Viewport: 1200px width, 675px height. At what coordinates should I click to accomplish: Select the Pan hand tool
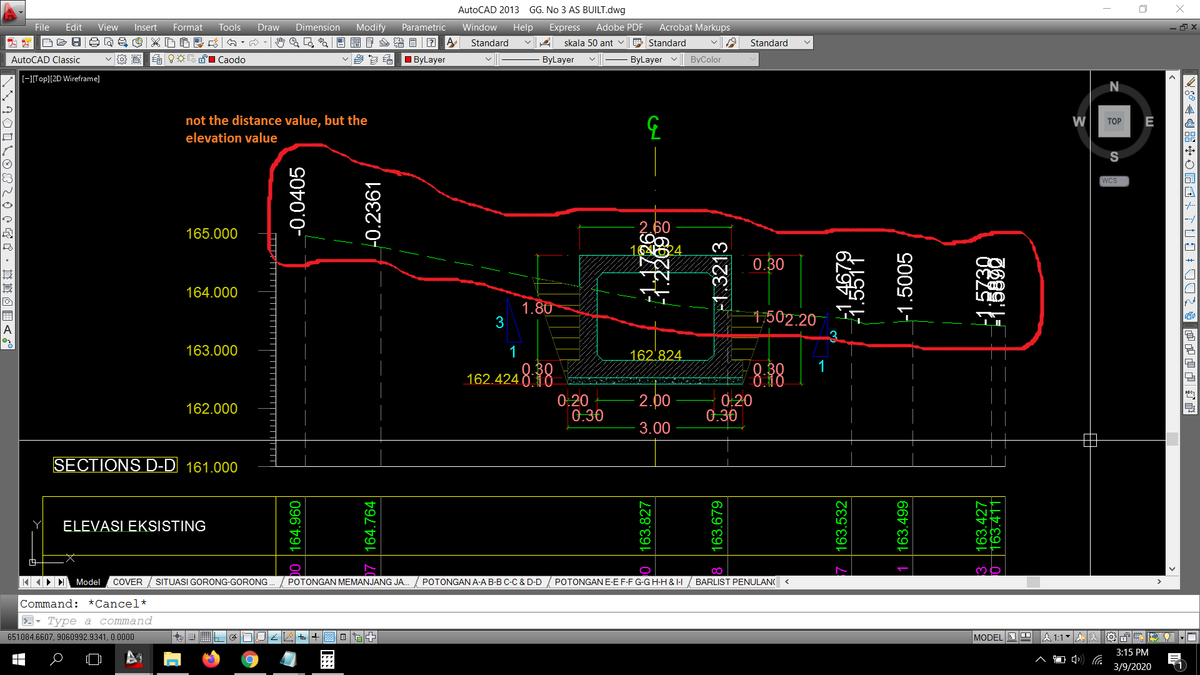(282, 43)
